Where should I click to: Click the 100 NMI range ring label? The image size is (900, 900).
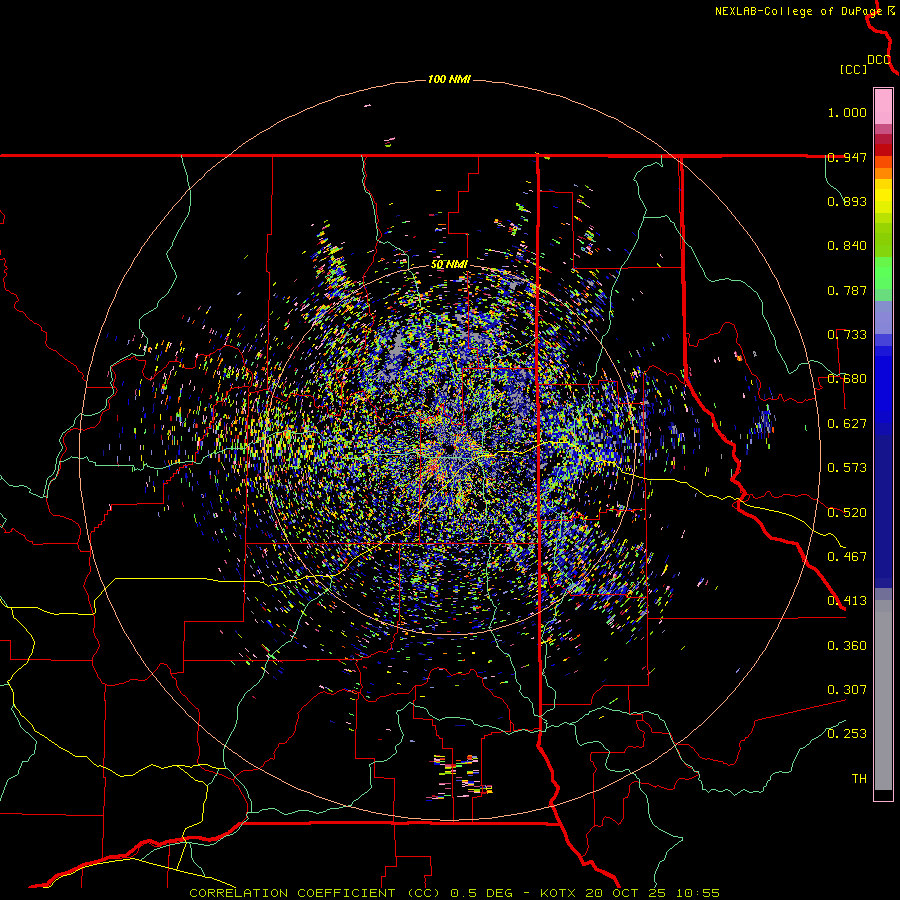449,79
